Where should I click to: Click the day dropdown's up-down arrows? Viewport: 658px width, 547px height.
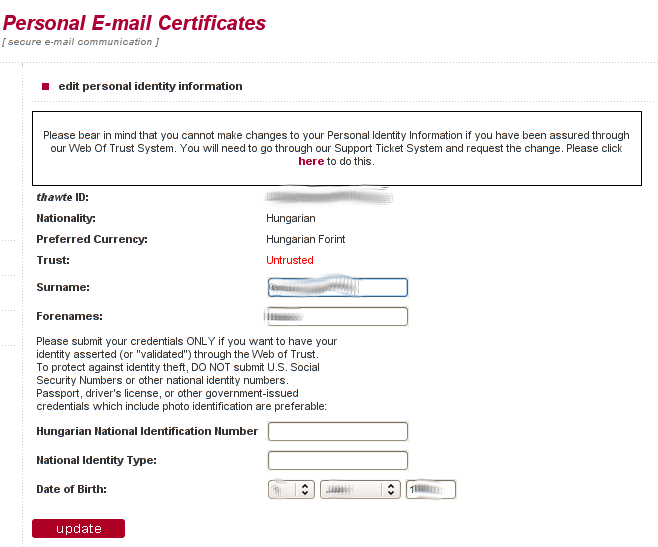tap(305, 489)
